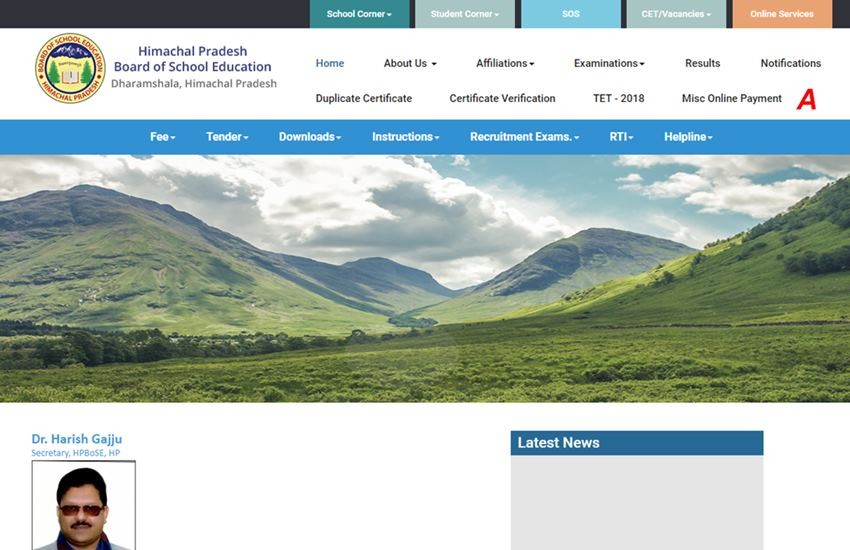Click the HP Board of School Education logo

[x=70, y=69]
